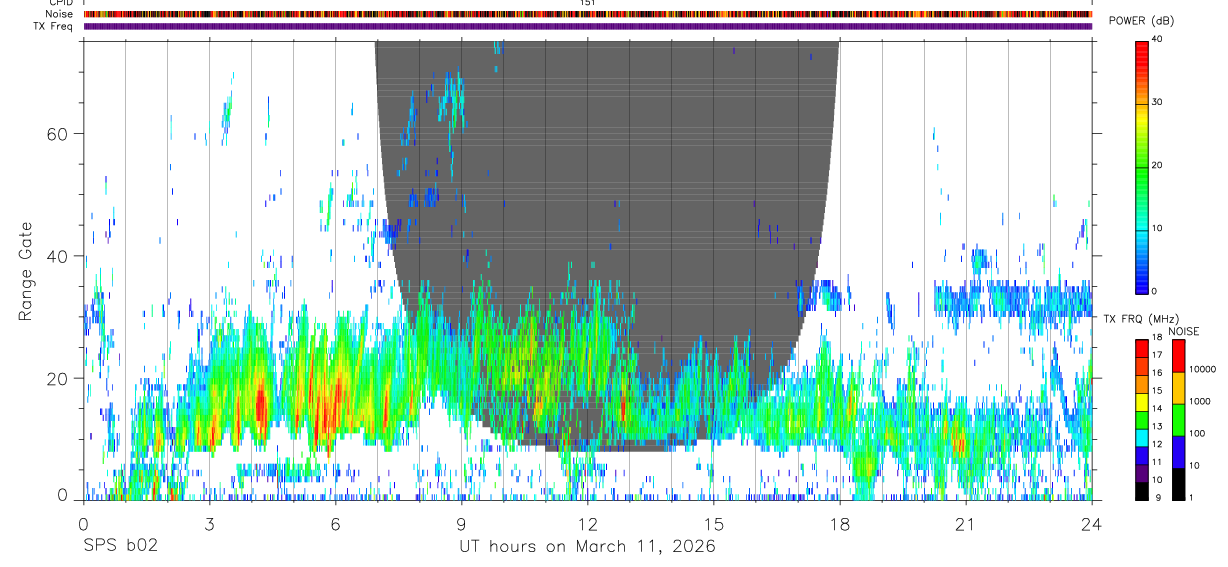Click the multicolored Noise strip above the plot
This screenshot has width=1228, height=567.
coord(588,14)
